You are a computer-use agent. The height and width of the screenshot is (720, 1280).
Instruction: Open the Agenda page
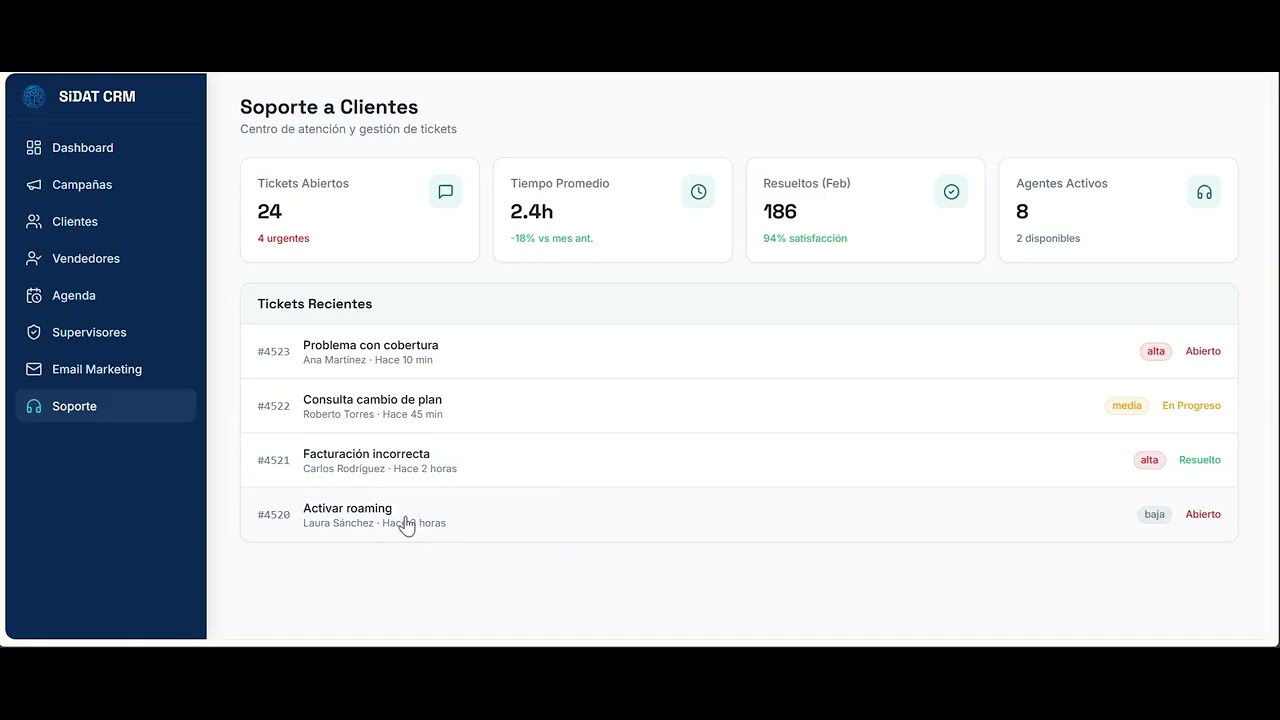(106, 295)
